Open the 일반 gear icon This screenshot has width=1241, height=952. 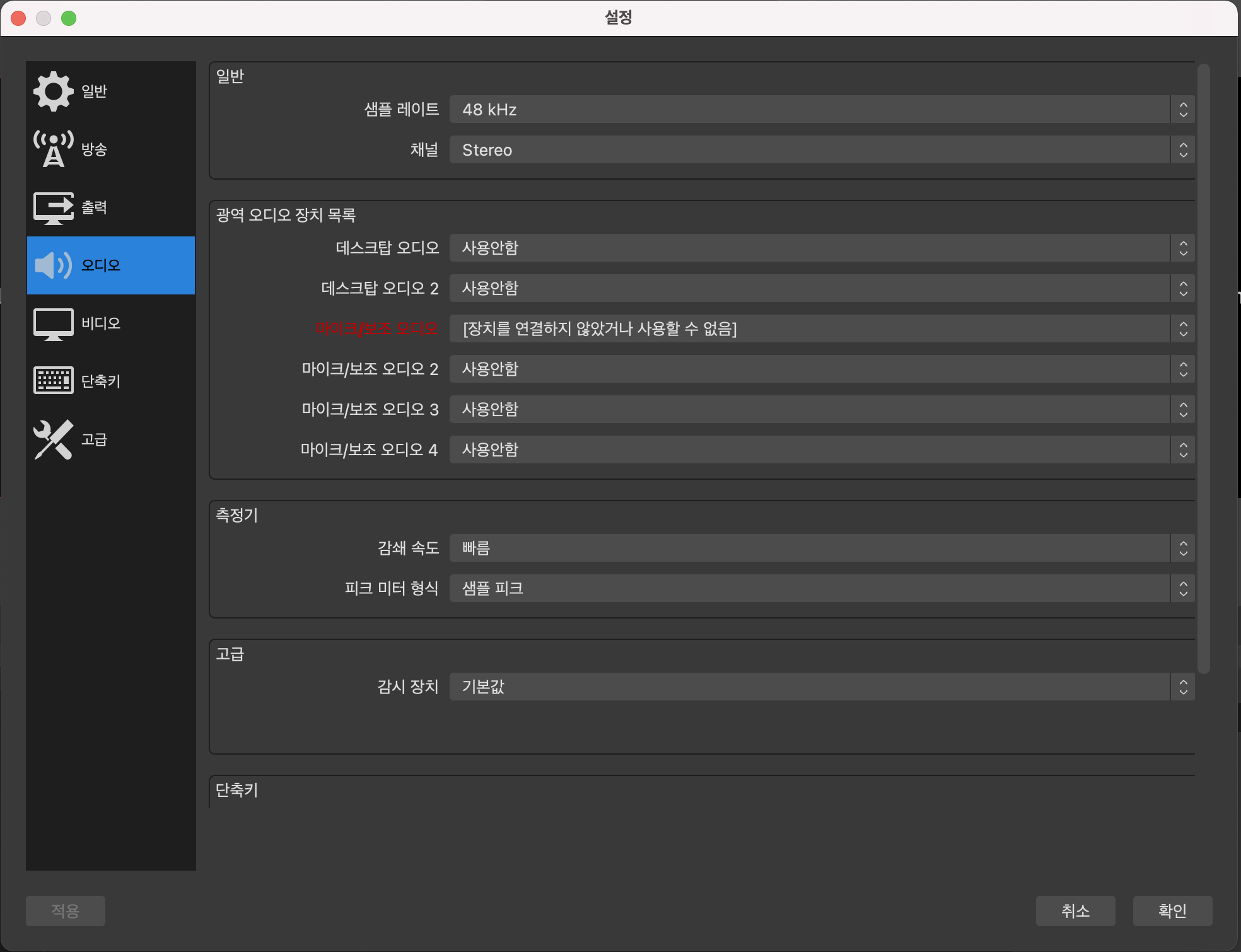click(53, 91)
